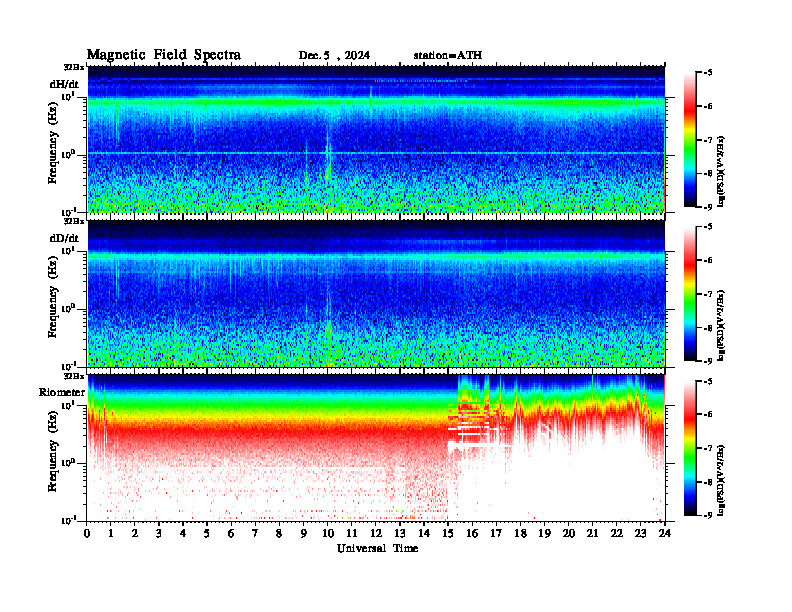
Task: Click the '32Hz' label atop Riometer panel
Action: coord(74,376)
